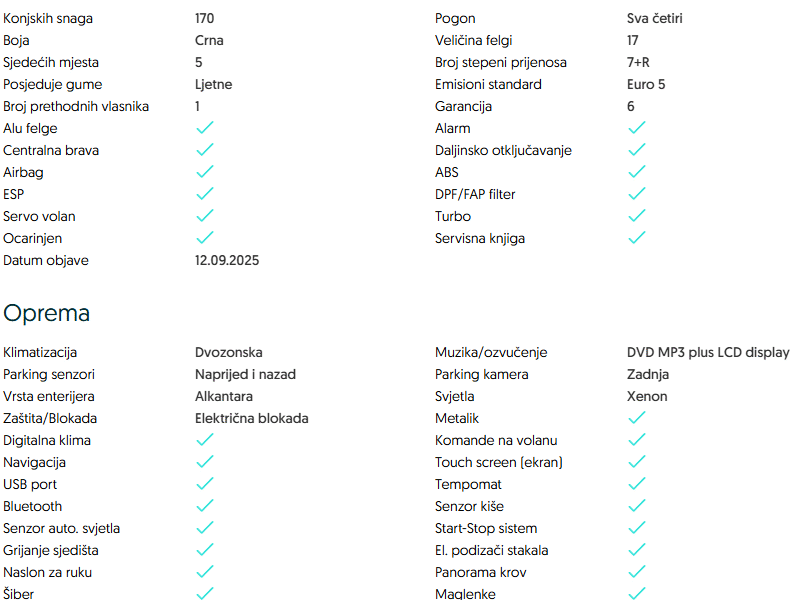Click the checkmark next to Alu felge

click(205, 128)
